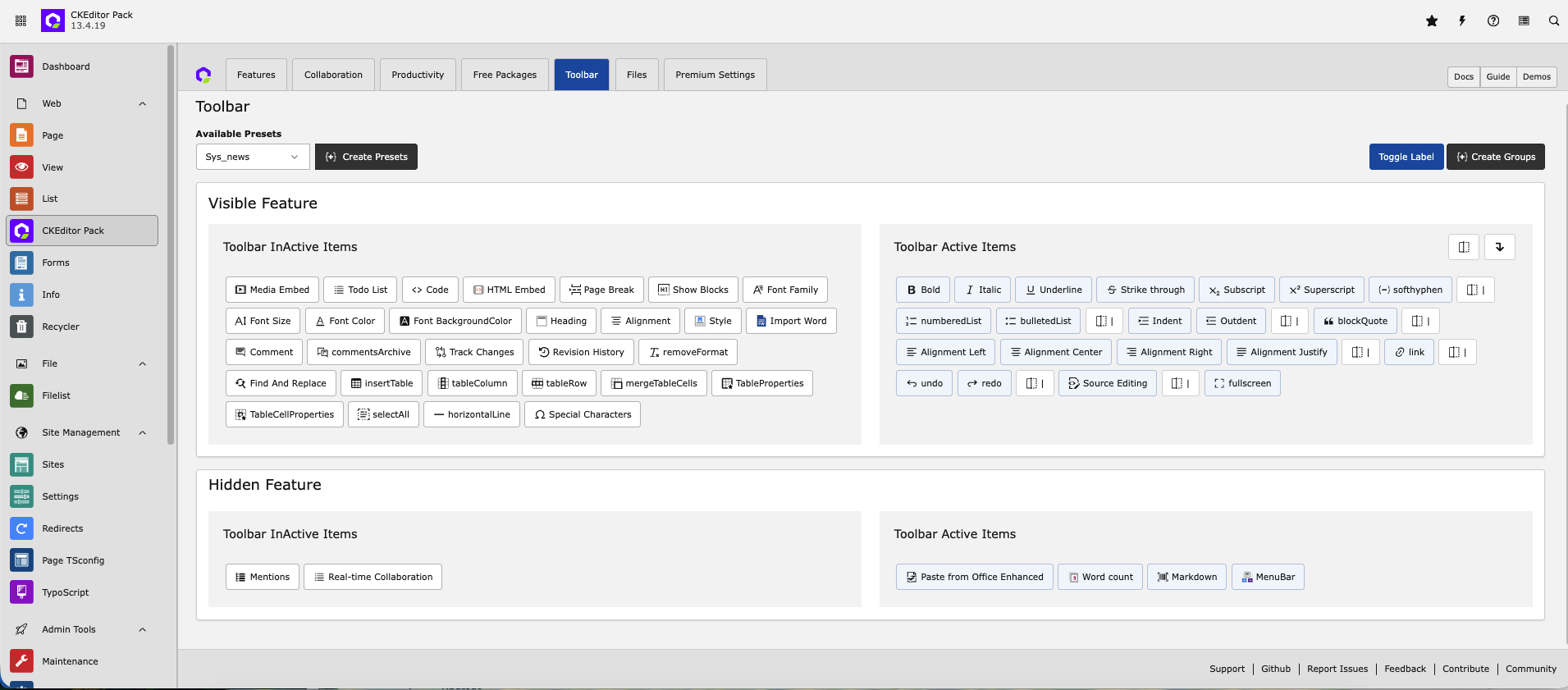Follow the Report Issues link
Image resolution: width=1568 pixels, height=690 pixels.
tap(1337, 669)
